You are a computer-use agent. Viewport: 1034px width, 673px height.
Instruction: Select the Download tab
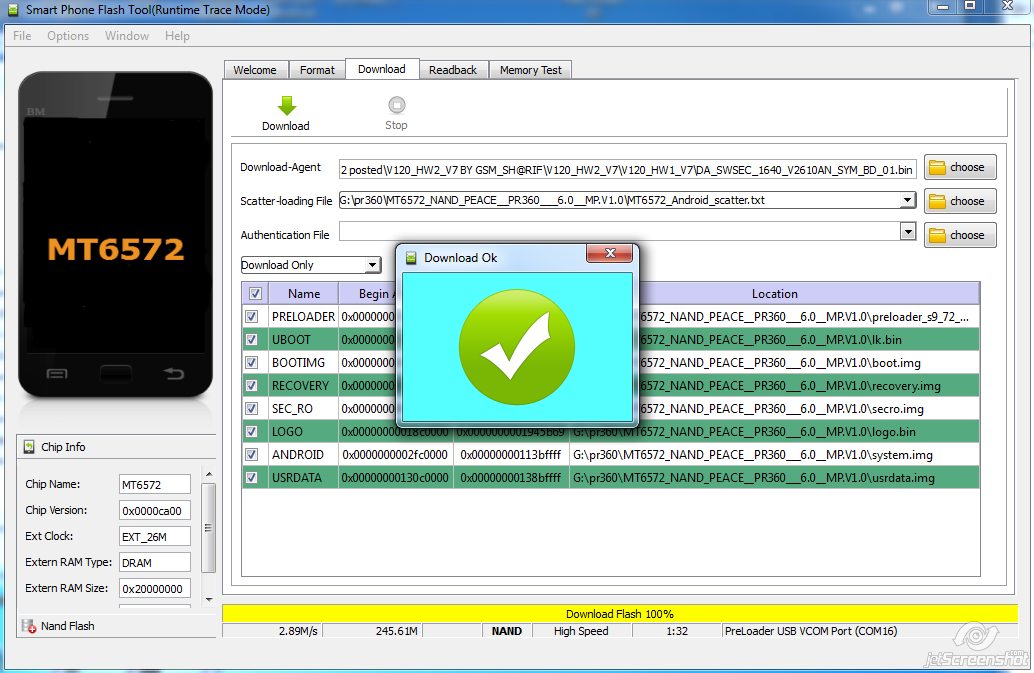pyautogui.click(x=382, y=69)
